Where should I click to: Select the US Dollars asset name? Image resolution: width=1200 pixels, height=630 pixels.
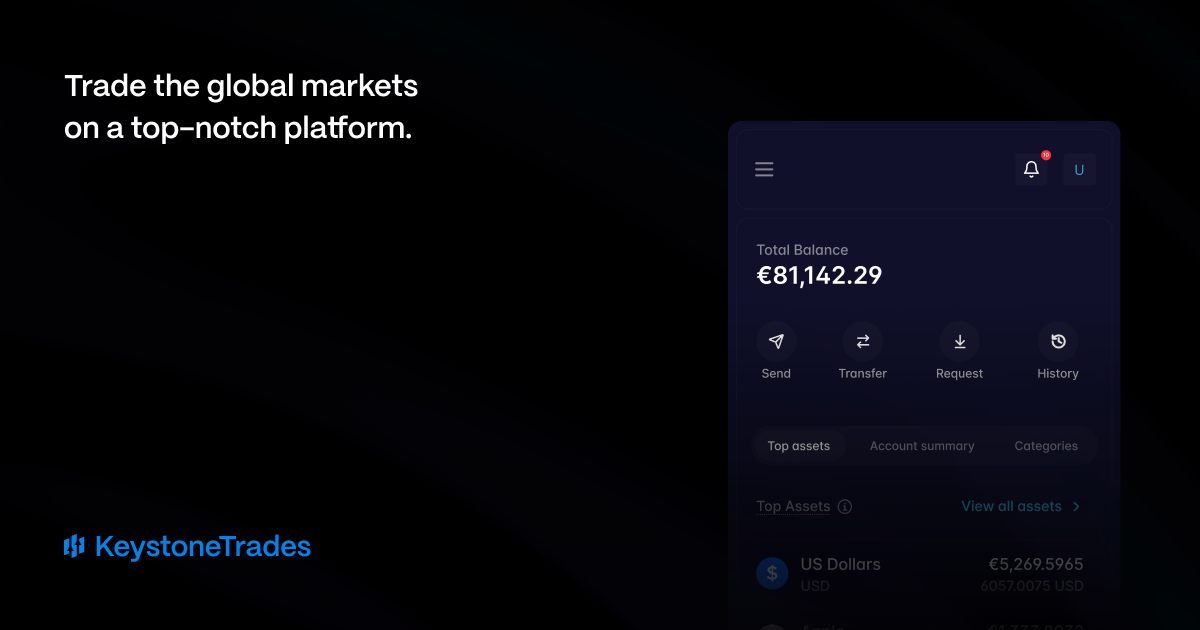tap(840, 564)
